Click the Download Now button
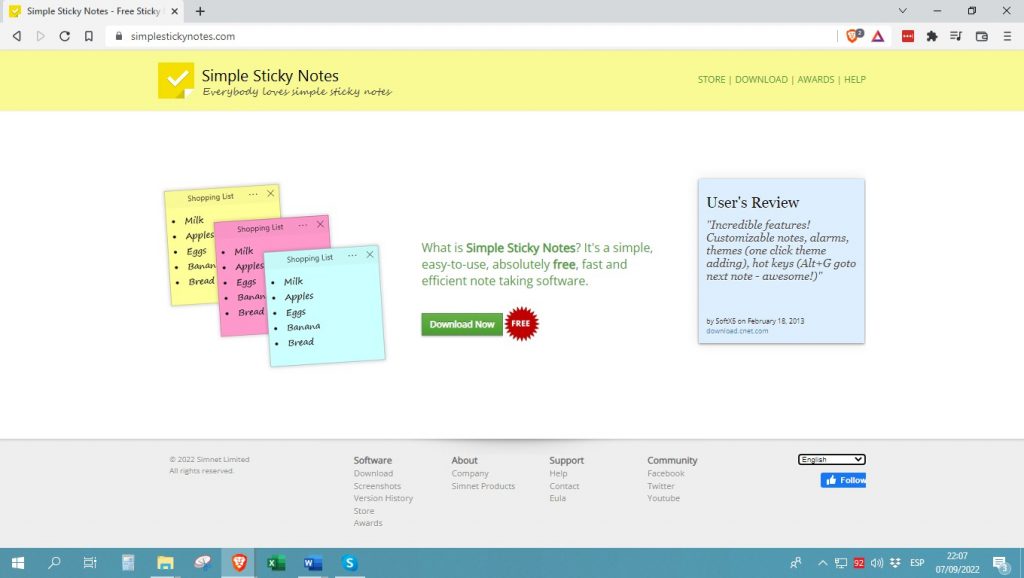 [461, 324]
